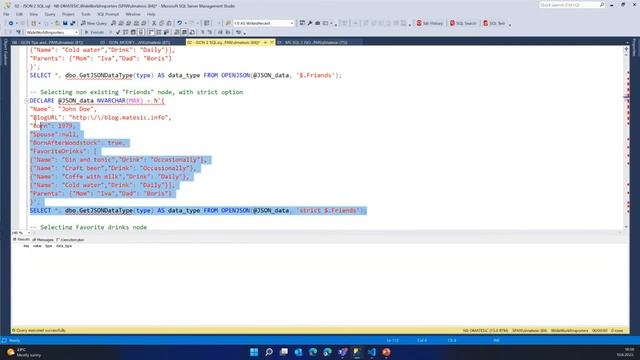Click the magnifier in Quick Launch box
Image resolution: width=640 pixels, height=360 pixels.
pyautogui.click(x=602, y=5)
